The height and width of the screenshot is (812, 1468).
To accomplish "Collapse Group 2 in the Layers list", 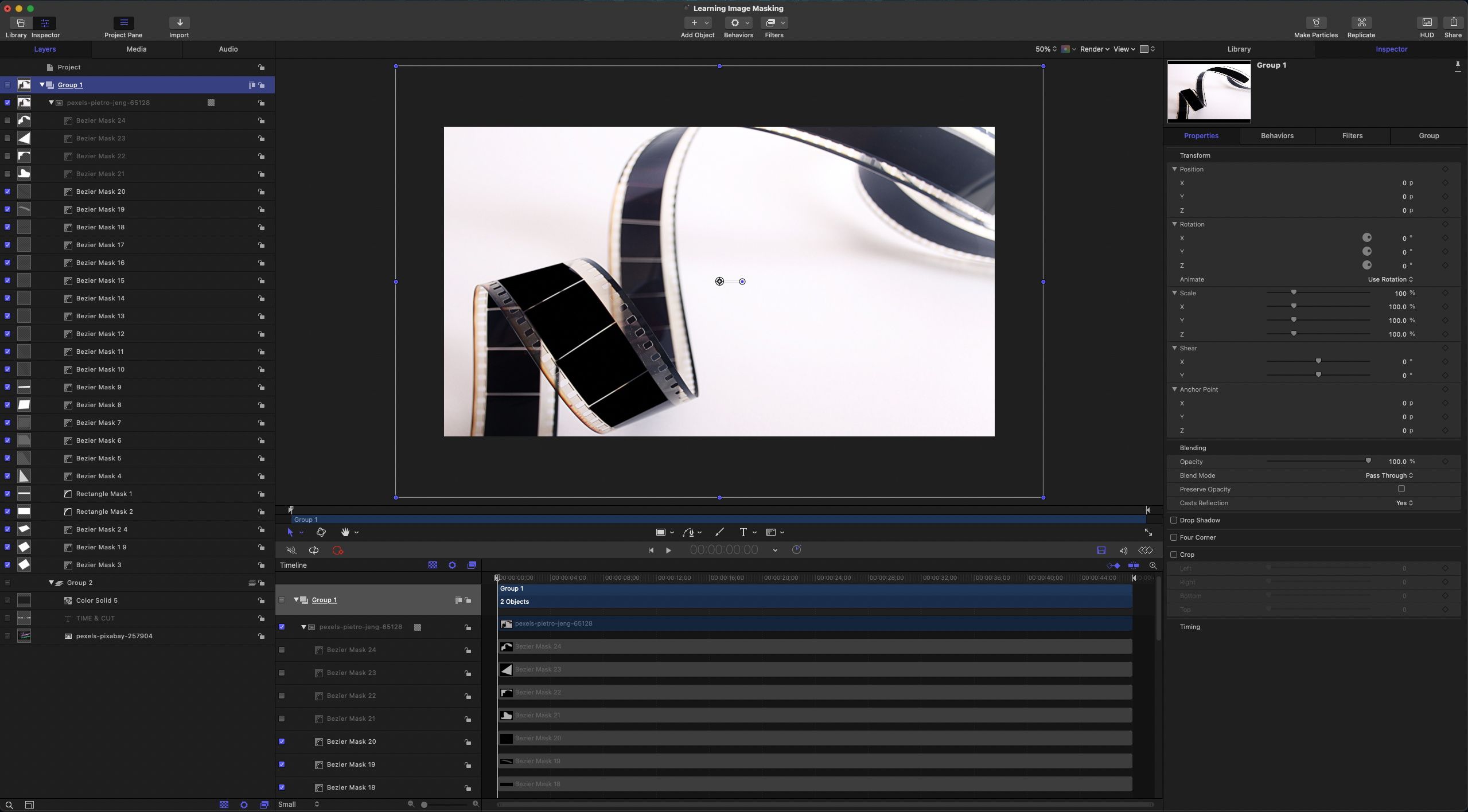I will pyautogui.click(x=51, y=583).
